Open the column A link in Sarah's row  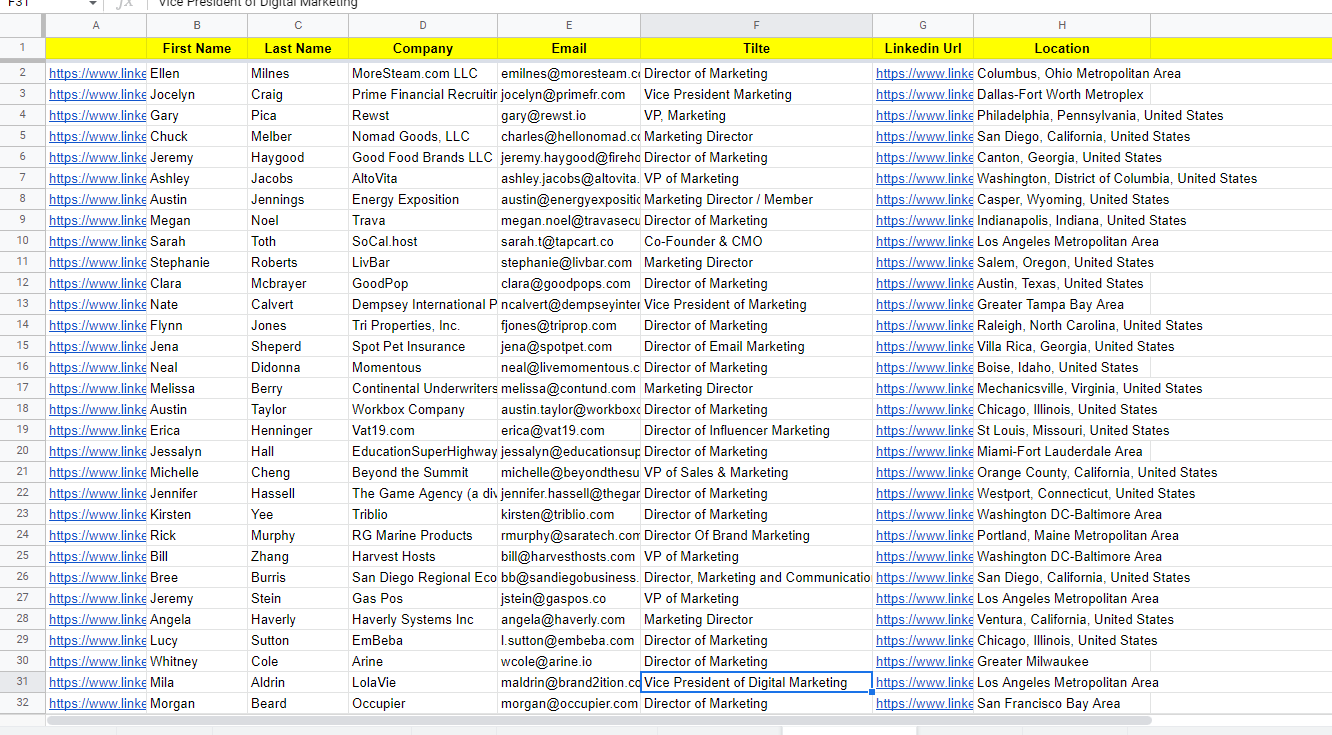pyautogui.click(x=97, y=241)
